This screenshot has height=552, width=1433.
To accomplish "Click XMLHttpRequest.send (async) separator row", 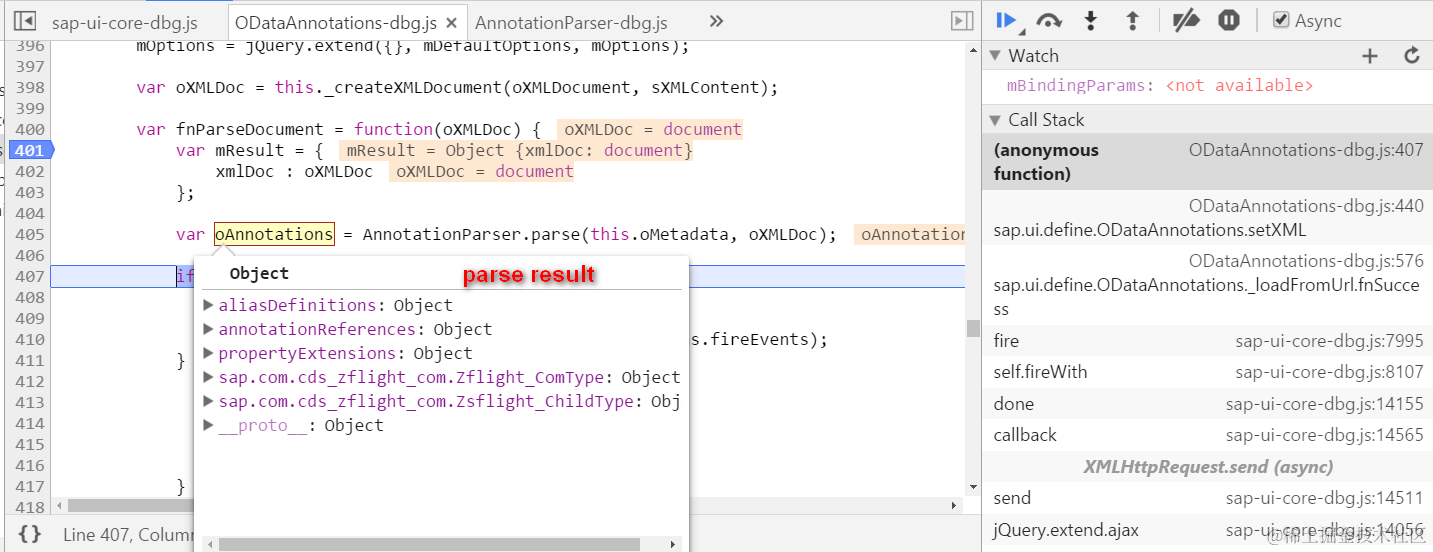I will [1207, 467].
